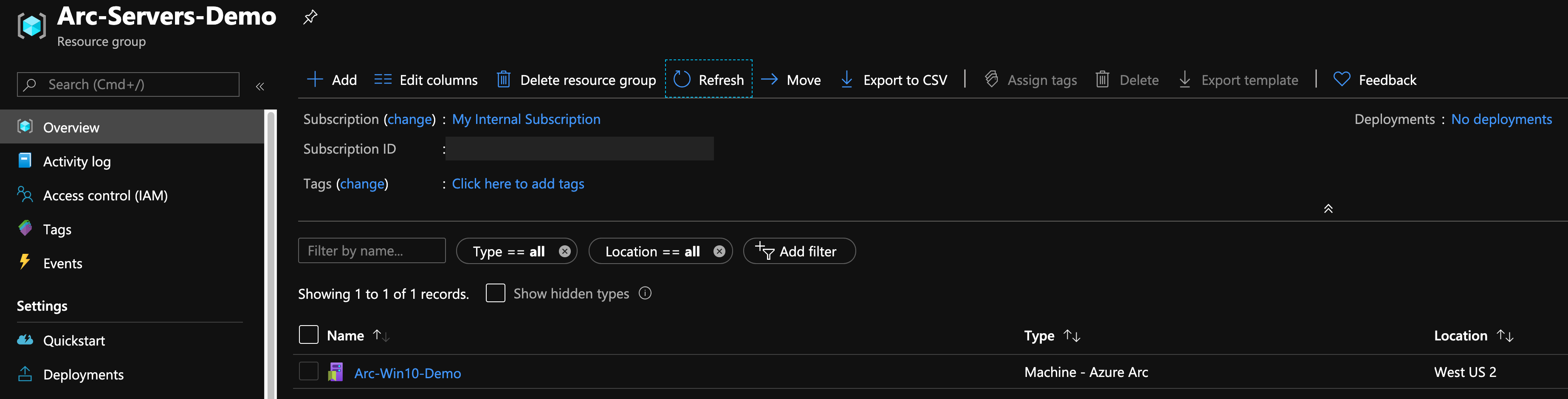The image size is (1568, 399).
Task: Collapse the essentials section with double chevron
Action: pyautogui.click(x=1328, y=208)
